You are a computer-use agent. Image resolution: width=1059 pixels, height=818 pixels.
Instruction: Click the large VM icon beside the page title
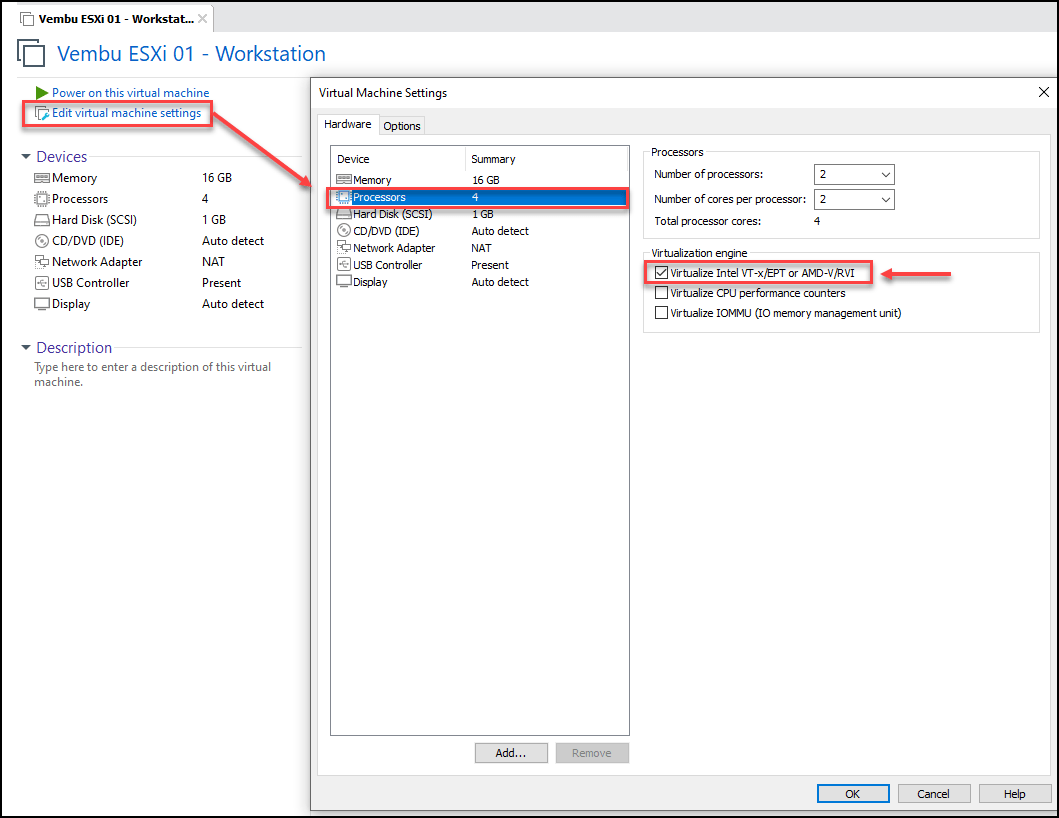click(31, 53)
